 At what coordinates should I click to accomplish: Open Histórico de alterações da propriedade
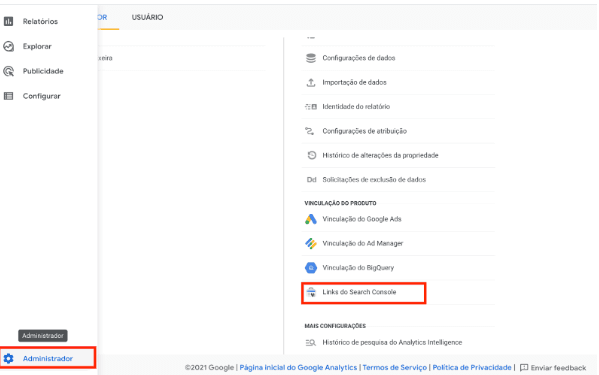380,155
